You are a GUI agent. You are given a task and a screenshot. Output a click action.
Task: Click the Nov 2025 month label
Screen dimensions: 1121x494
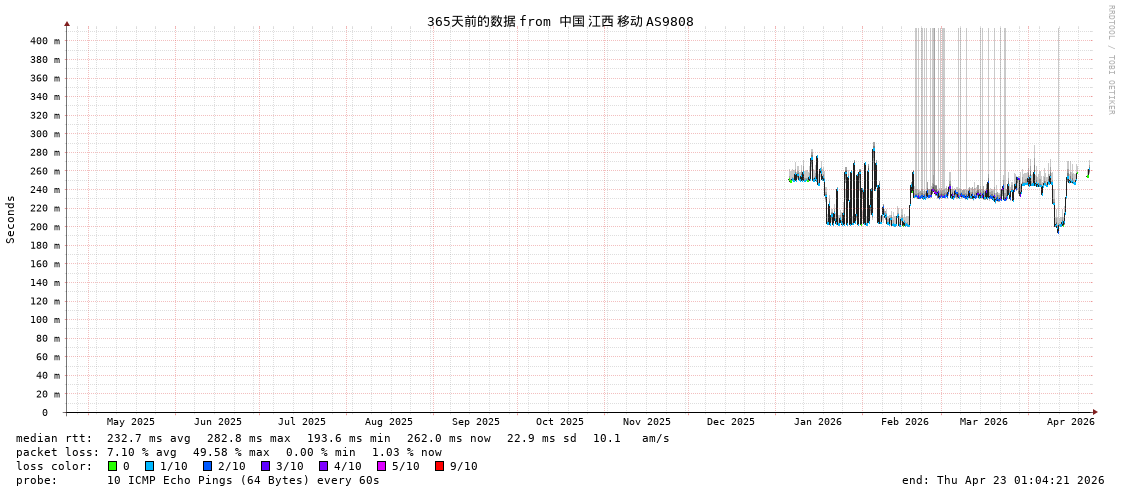[x=646, y=422]
